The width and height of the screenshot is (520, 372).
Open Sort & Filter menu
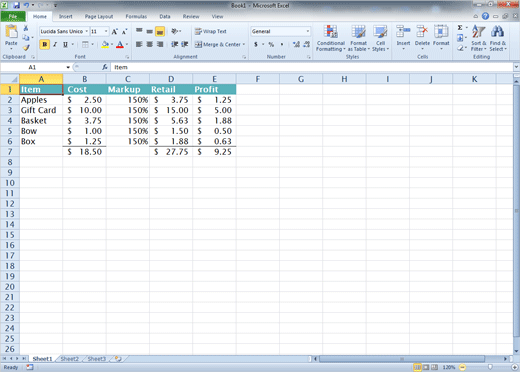point(479,38)
